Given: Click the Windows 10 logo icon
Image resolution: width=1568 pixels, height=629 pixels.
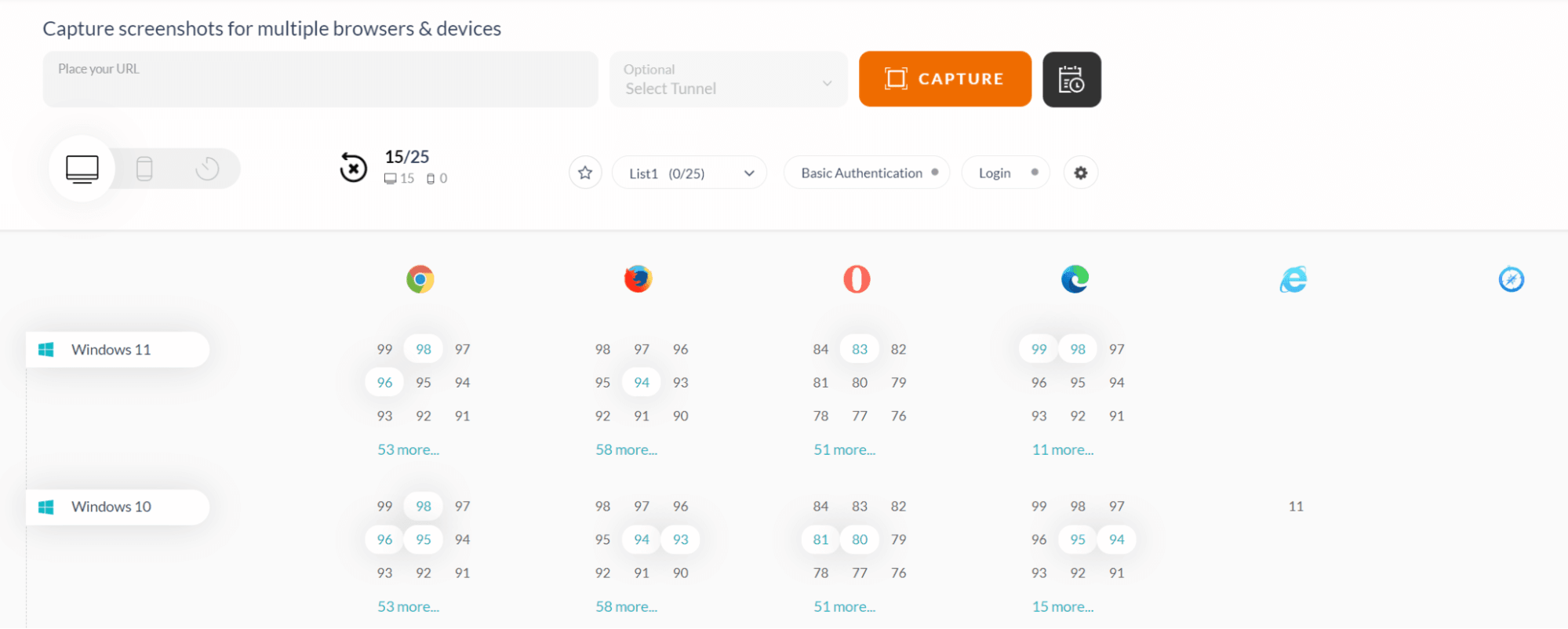Looking at the screenshot, I should pos(46,507).
